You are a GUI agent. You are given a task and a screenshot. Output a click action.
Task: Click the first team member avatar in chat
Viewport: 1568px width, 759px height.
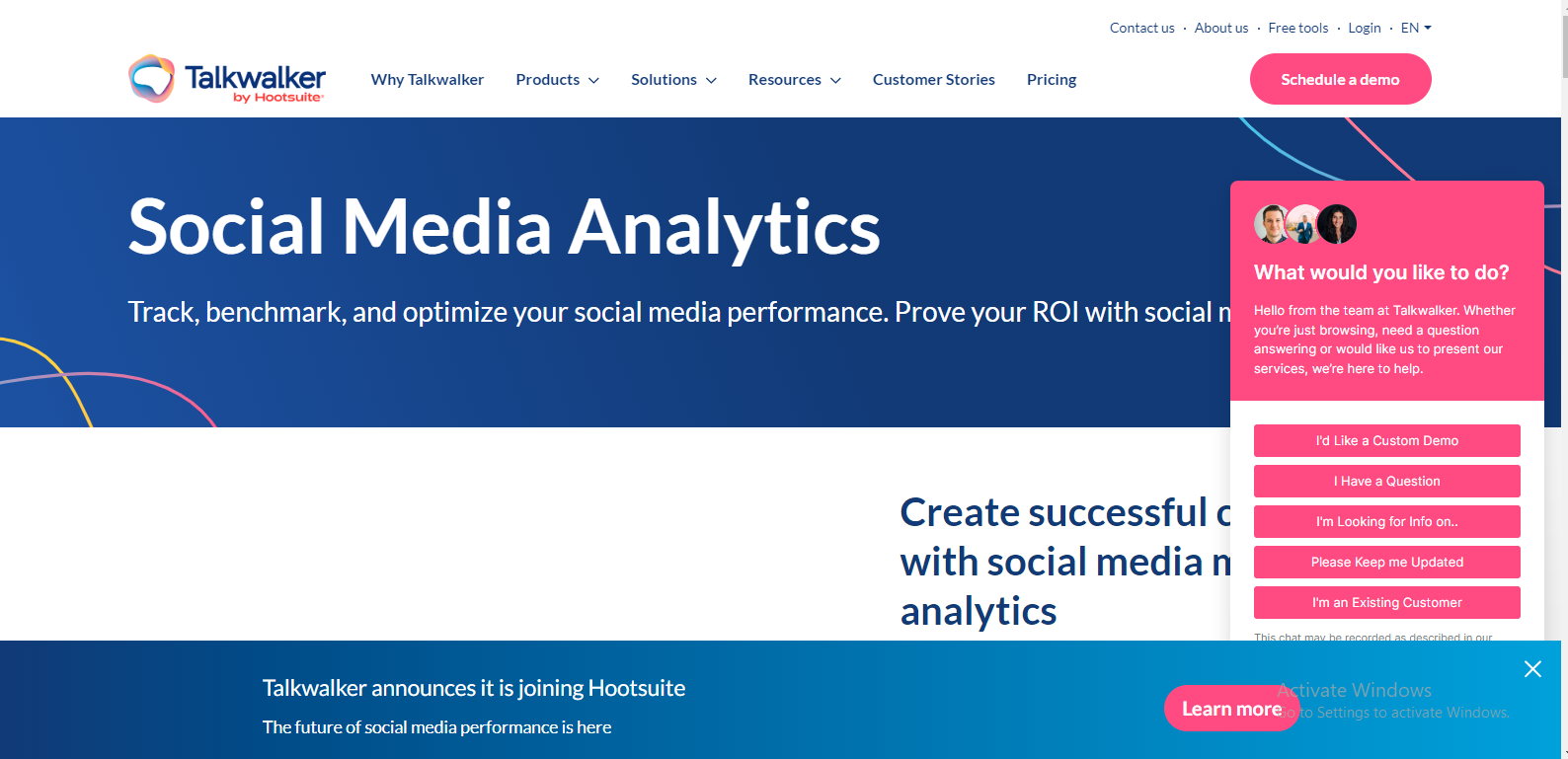pyautogui.click(x=1271, y=224)
